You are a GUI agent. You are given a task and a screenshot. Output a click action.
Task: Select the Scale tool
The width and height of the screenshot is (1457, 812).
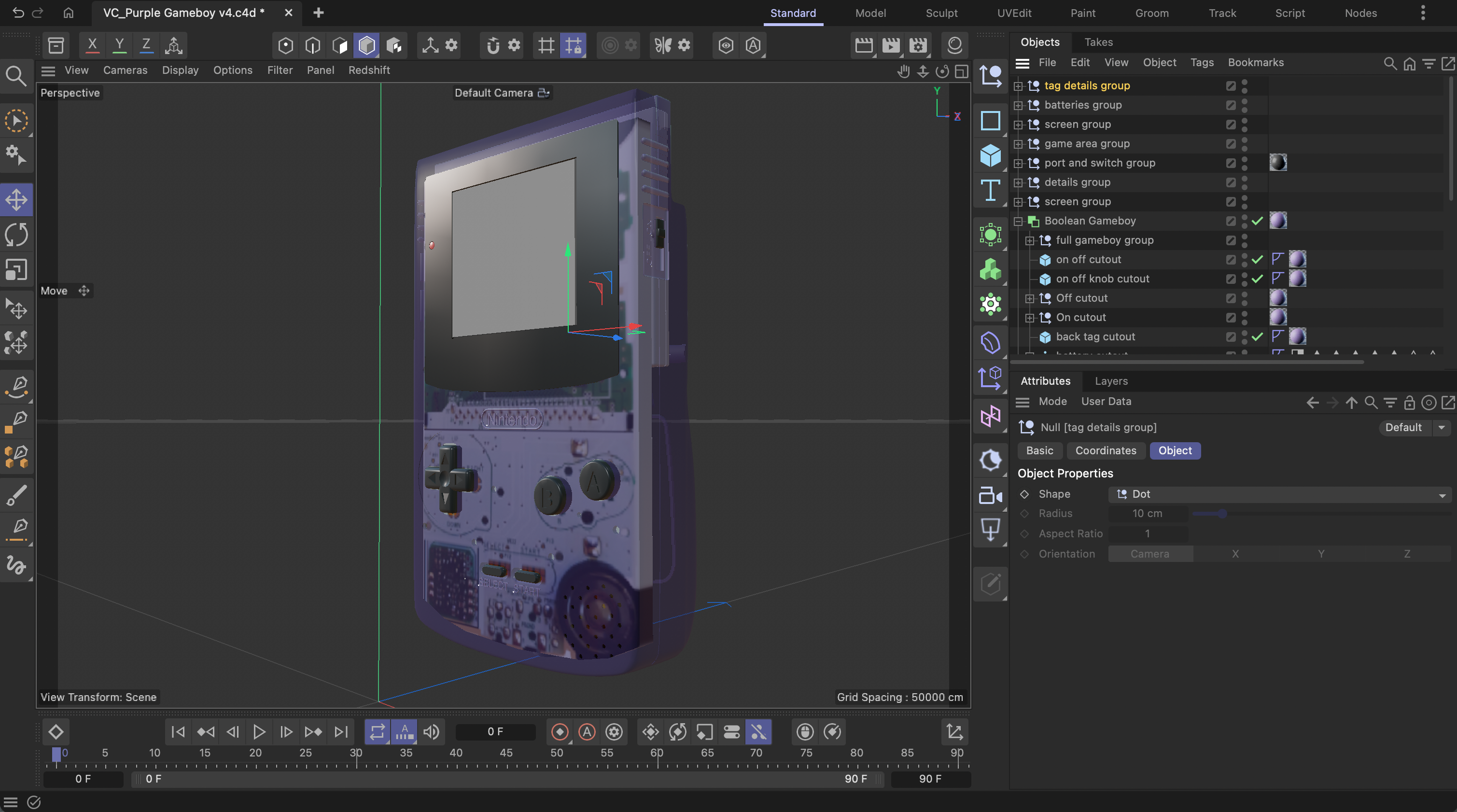point(16,270)
